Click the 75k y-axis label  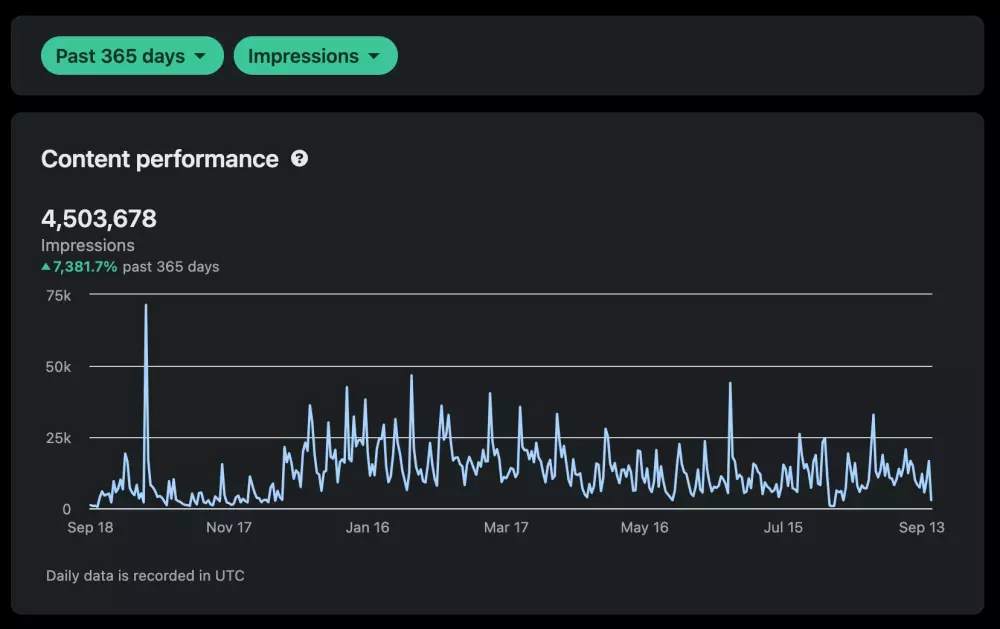[x=59, y=295]
